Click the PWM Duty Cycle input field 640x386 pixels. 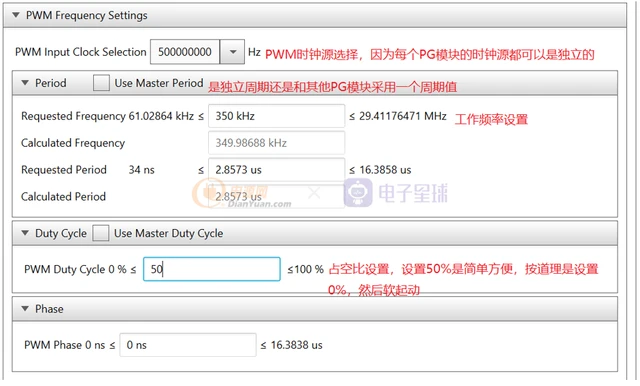coord(211,269)
